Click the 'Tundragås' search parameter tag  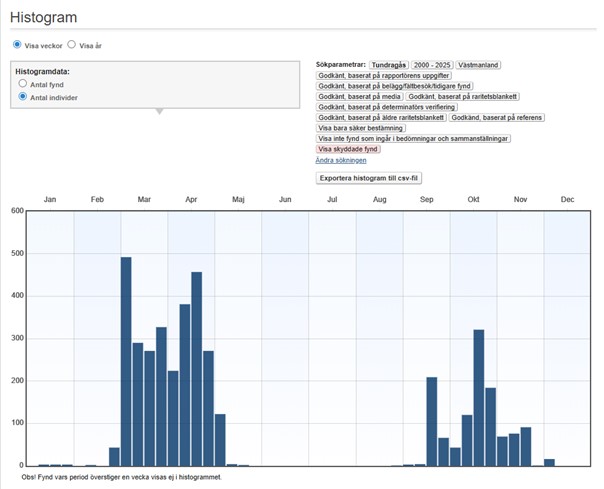pos(389,65)
